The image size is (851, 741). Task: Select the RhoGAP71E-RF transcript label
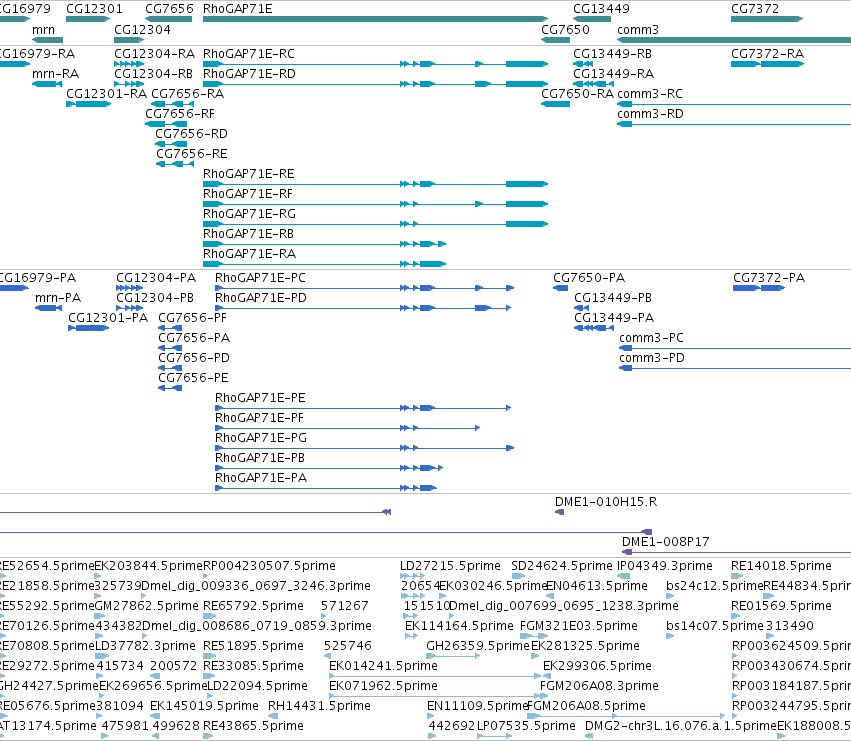(247, 194)
